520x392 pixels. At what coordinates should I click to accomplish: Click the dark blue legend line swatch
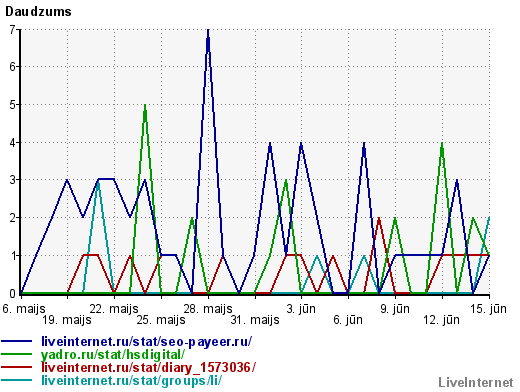coord(17,341)
